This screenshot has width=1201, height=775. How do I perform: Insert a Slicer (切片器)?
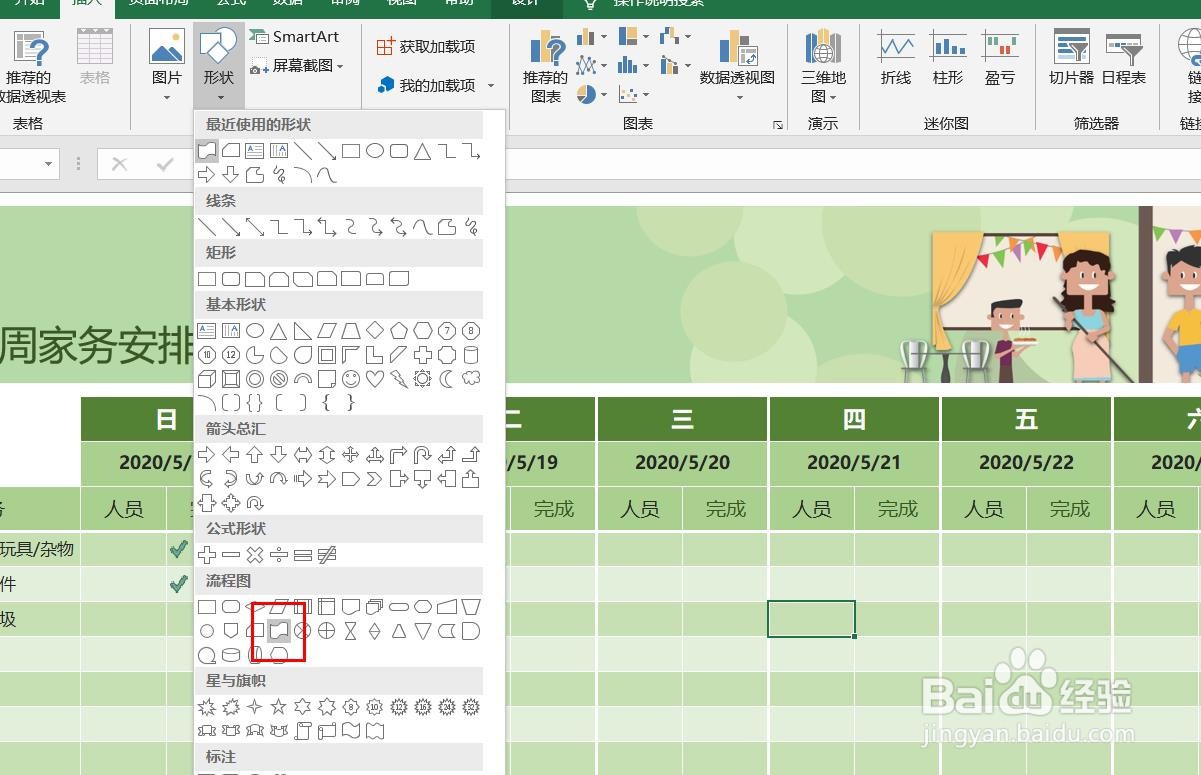pos(1071,57)
